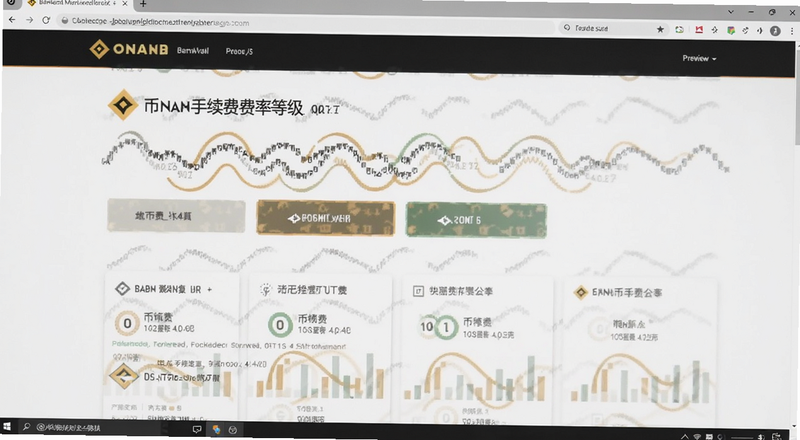
Task: Click the green ZONT 6 button
Action: coord(476,220)
